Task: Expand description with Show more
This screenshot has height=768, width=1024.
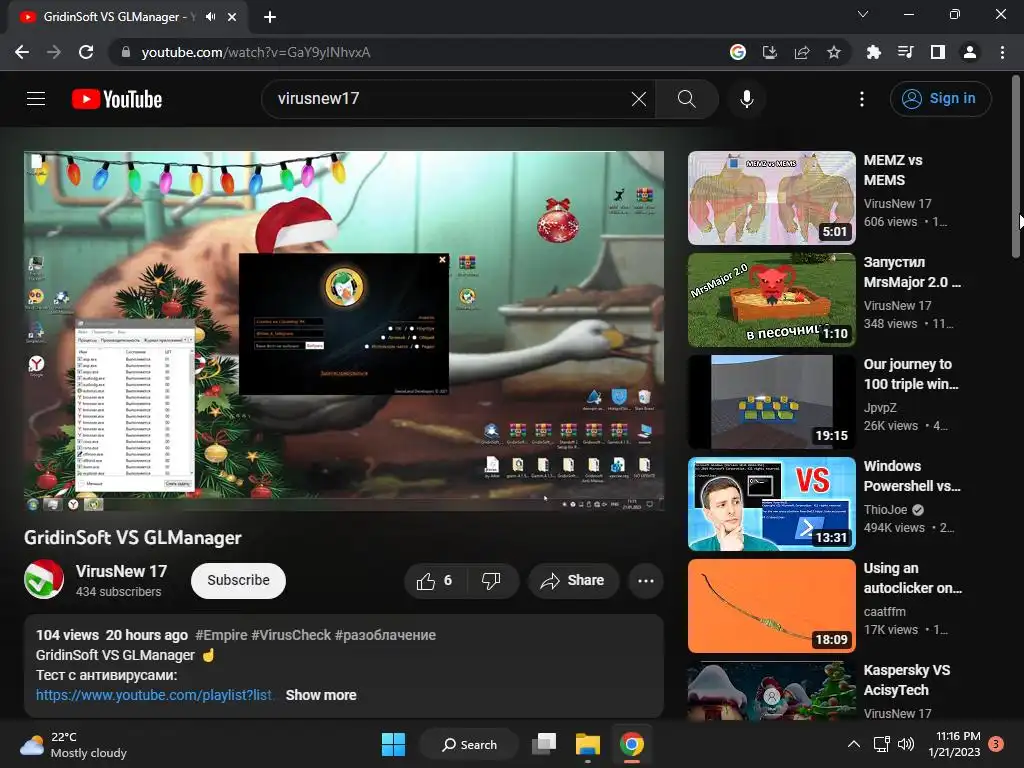Action: click(321, 696)
